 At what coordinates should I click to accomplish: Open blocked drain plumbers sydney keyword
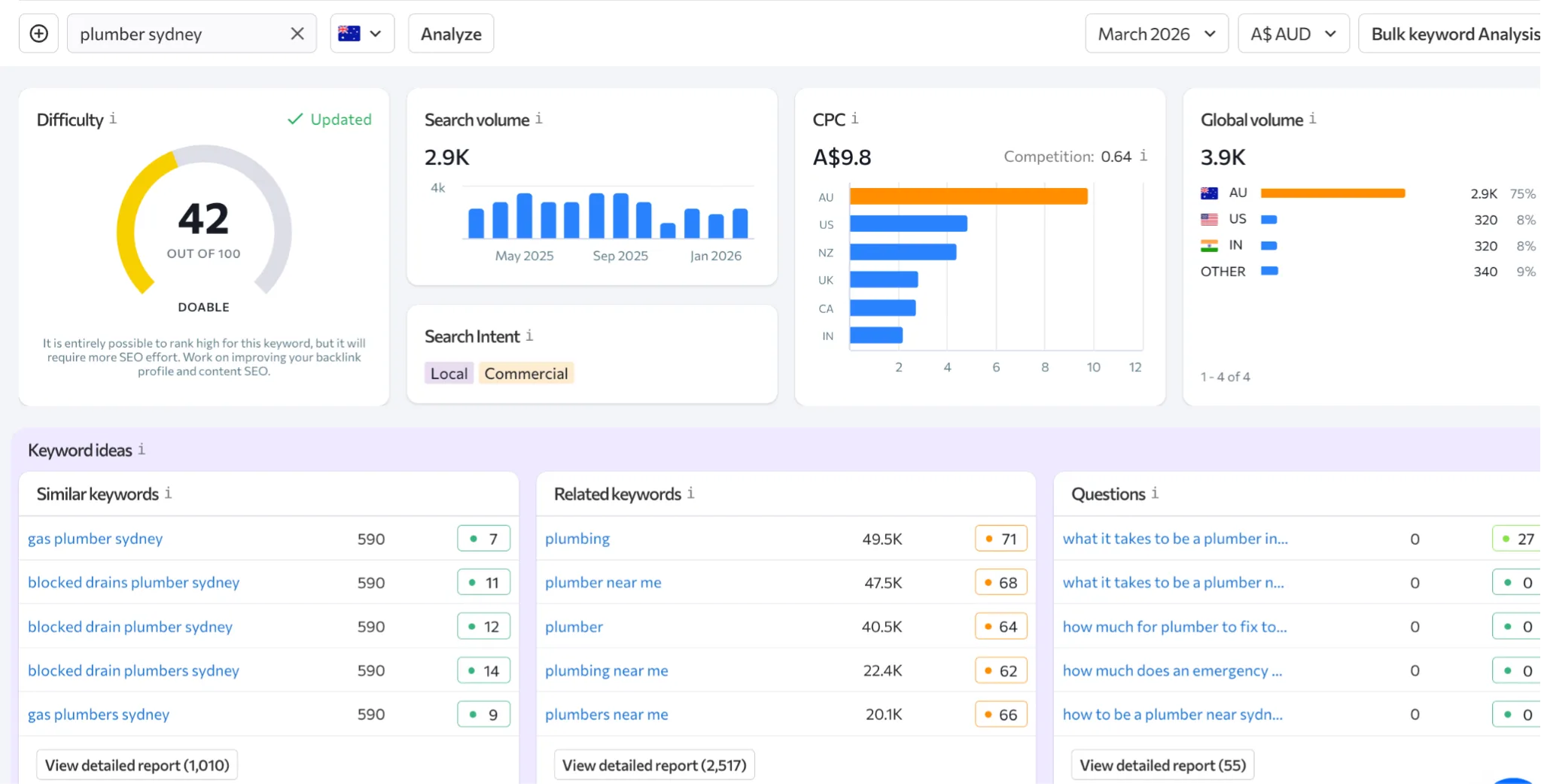[x=134, y=670]
